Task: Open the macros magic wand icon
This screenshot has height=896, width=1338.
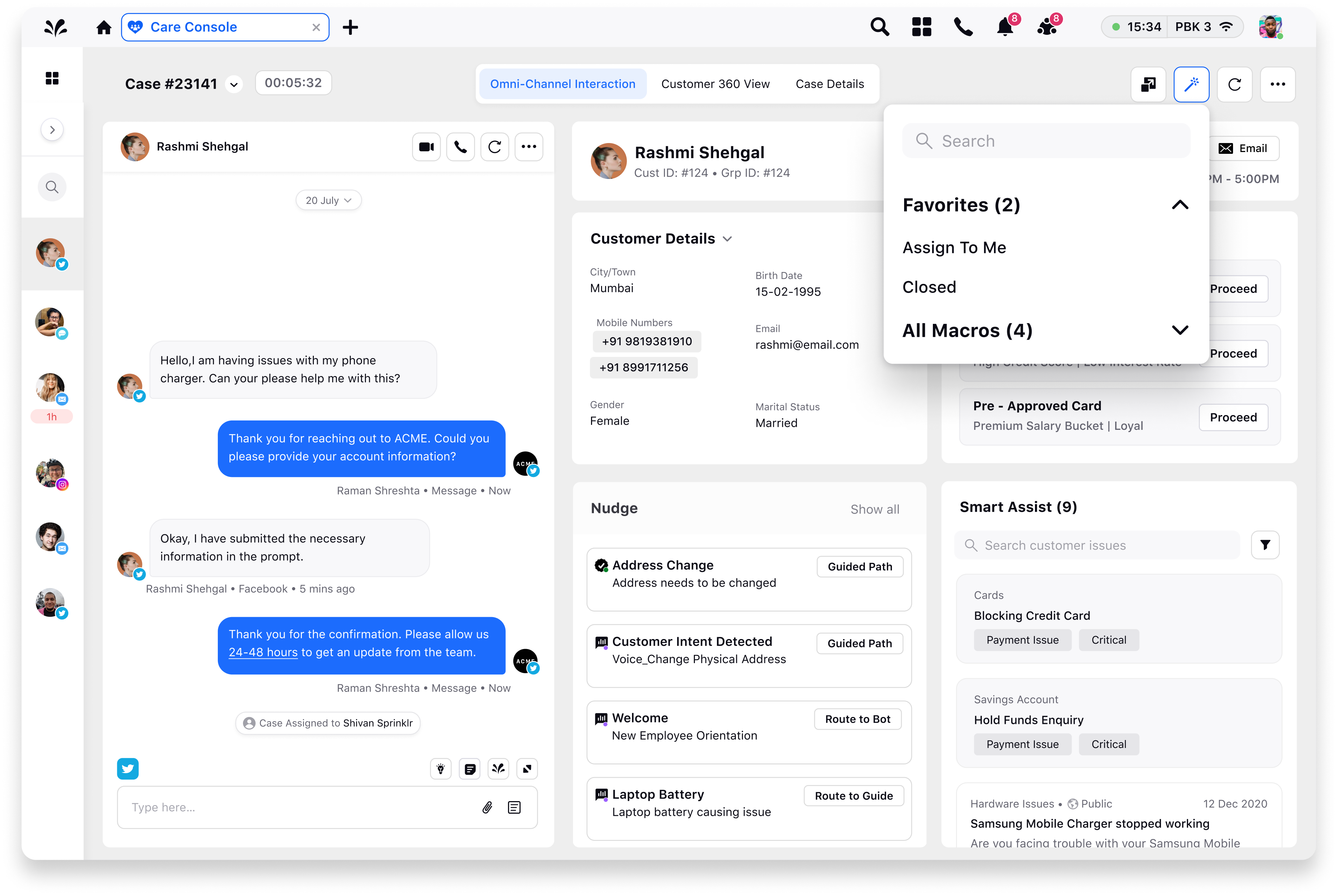Action: pos(1191,84)
